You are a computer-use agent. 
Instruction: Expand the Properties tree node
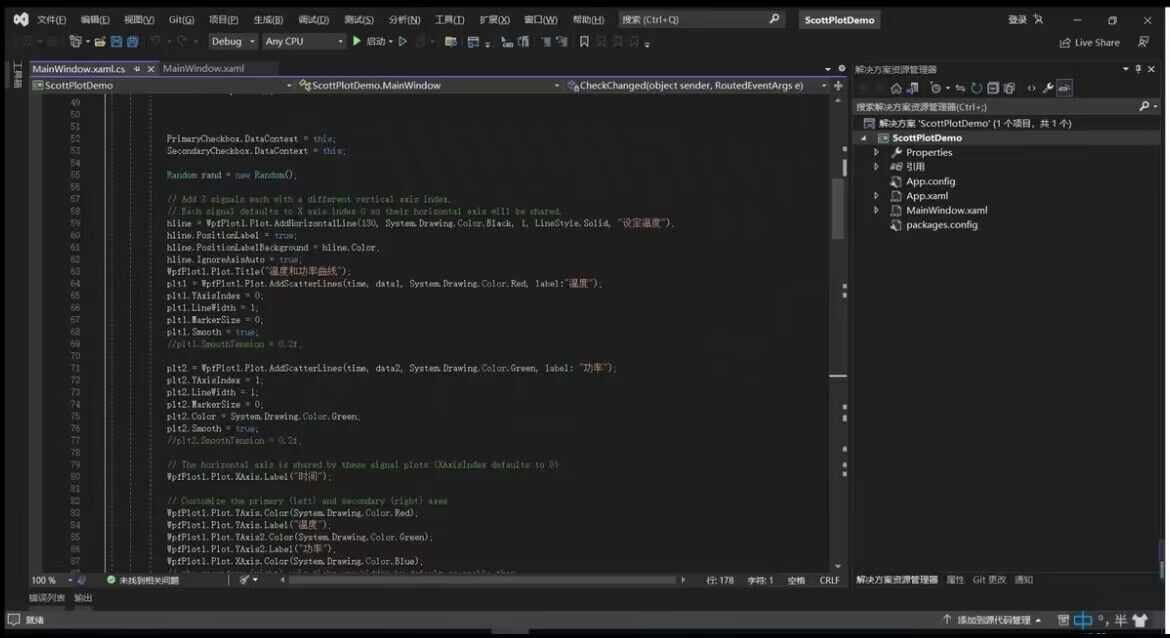coord(877,152)
